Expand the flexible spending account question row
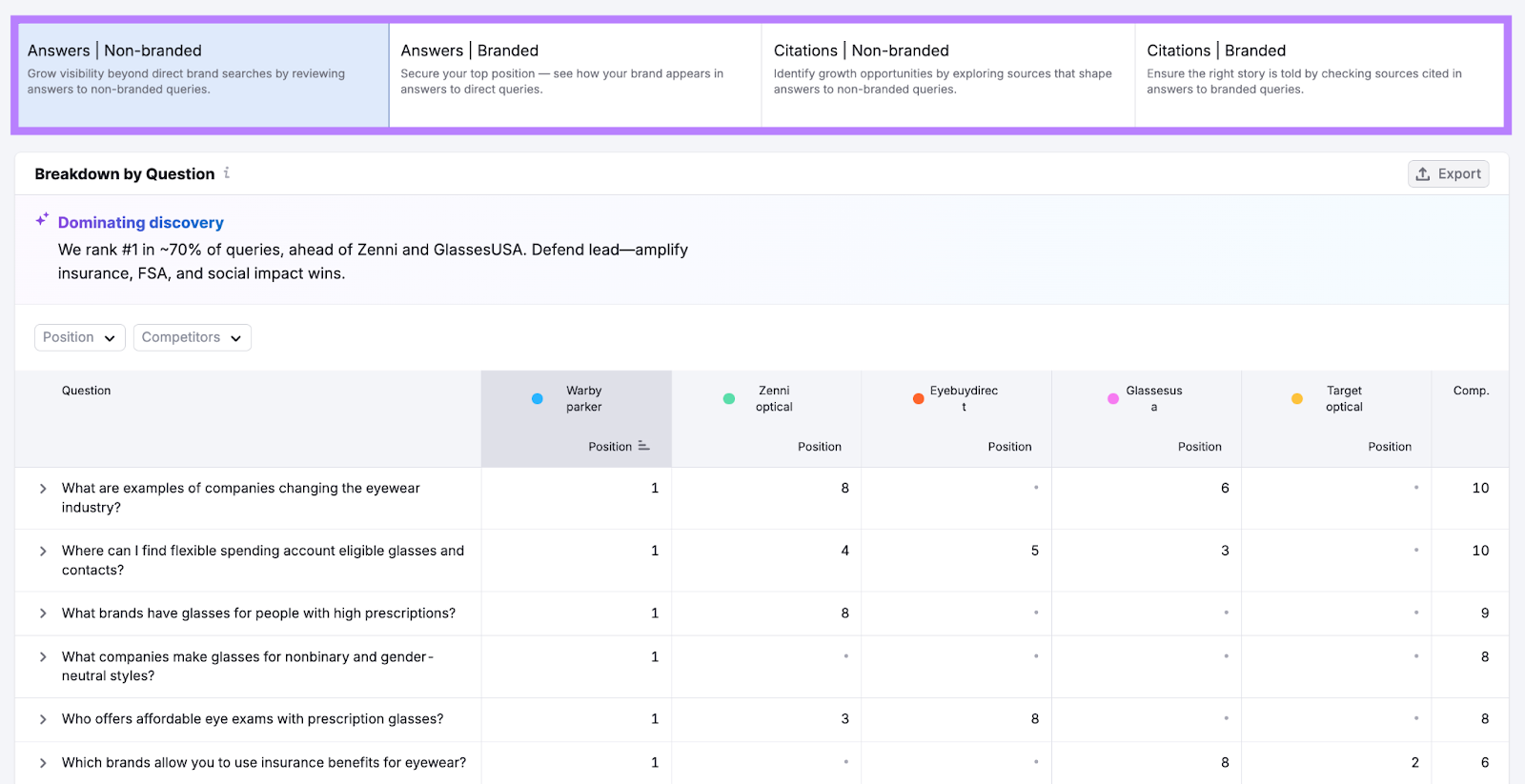 [x=43, y=552]
